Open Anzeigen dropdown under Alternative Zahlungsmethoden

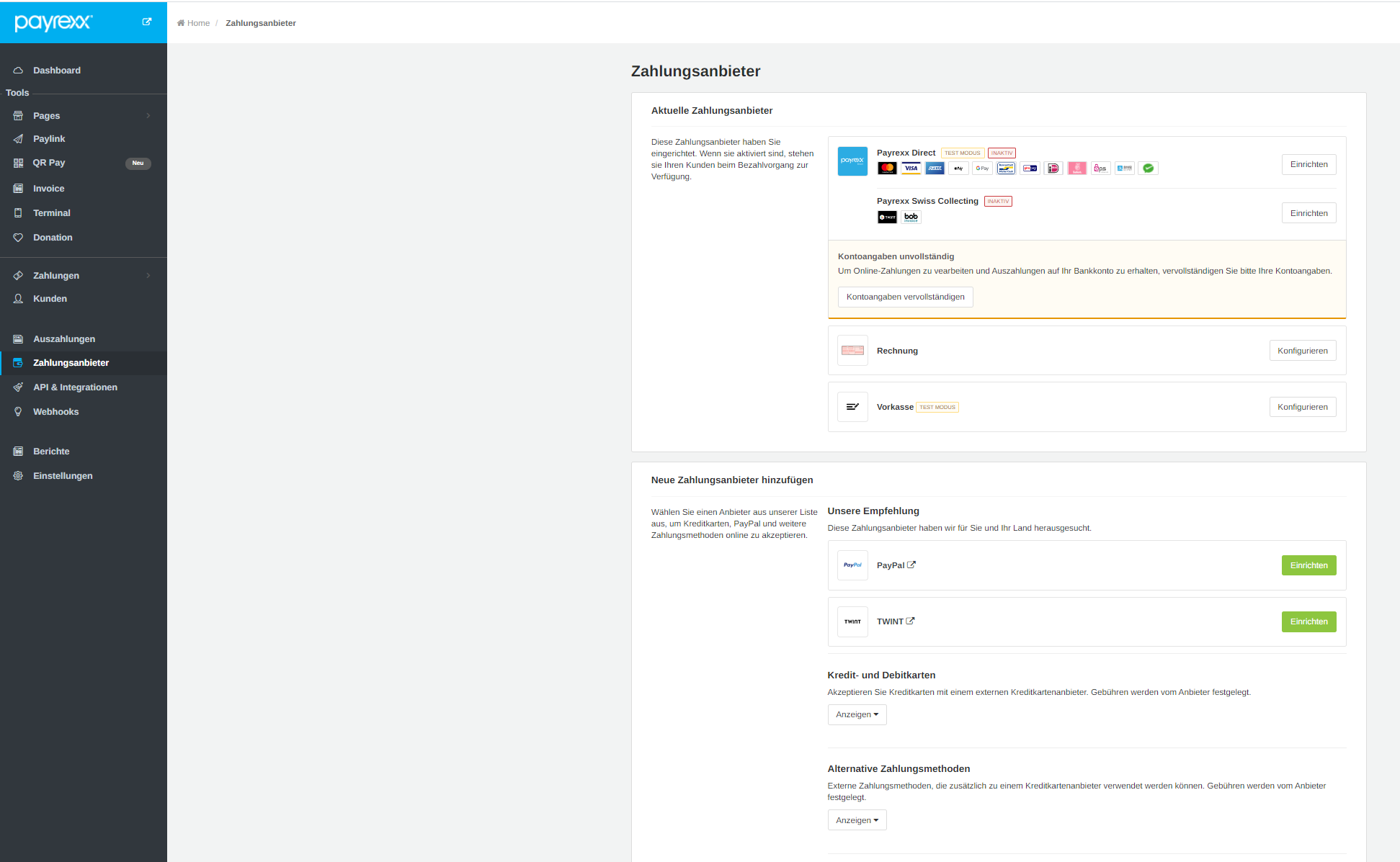coord(857,820)
